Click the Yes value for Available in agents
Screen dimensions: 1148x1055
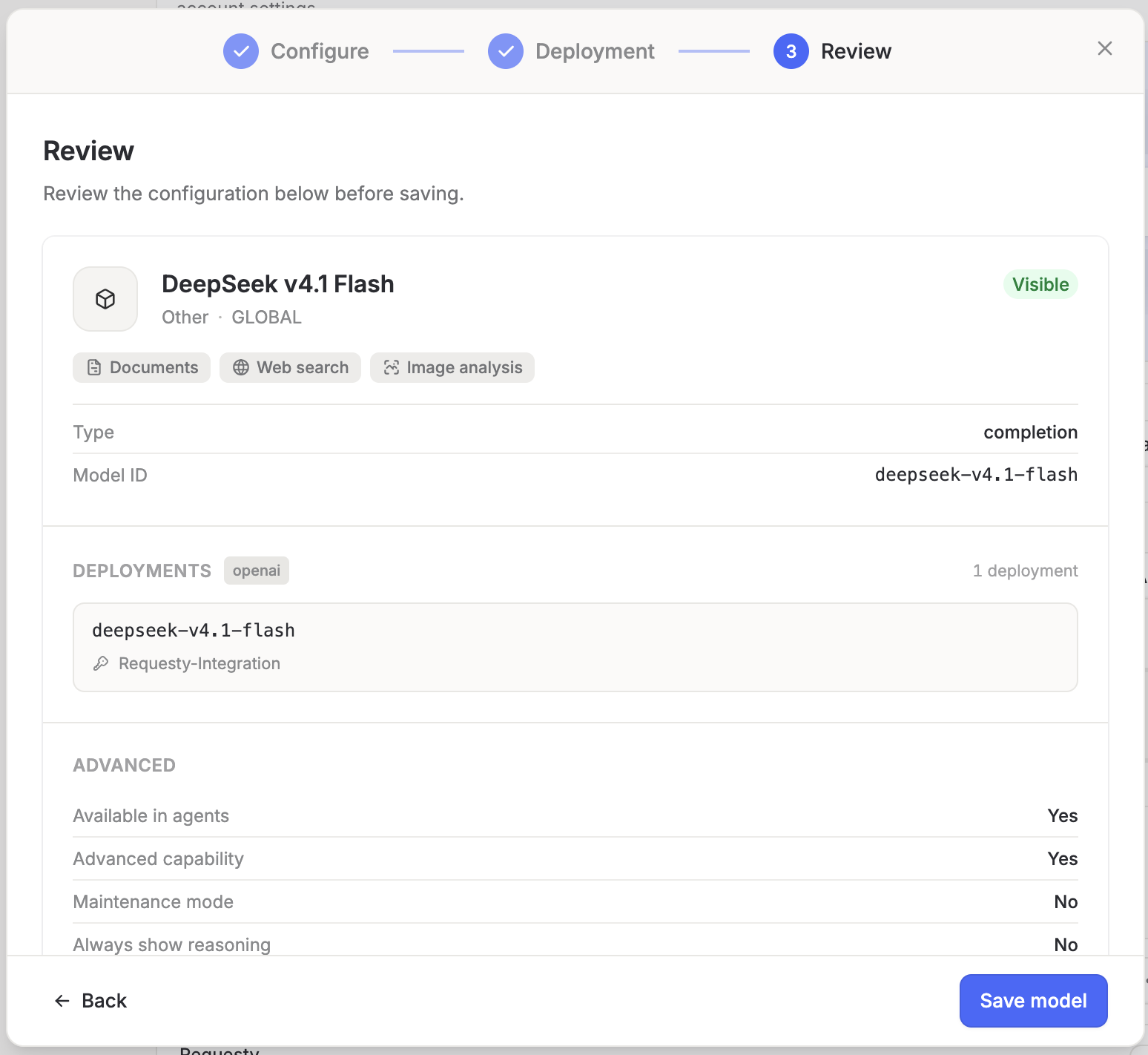click(1063, 816)
